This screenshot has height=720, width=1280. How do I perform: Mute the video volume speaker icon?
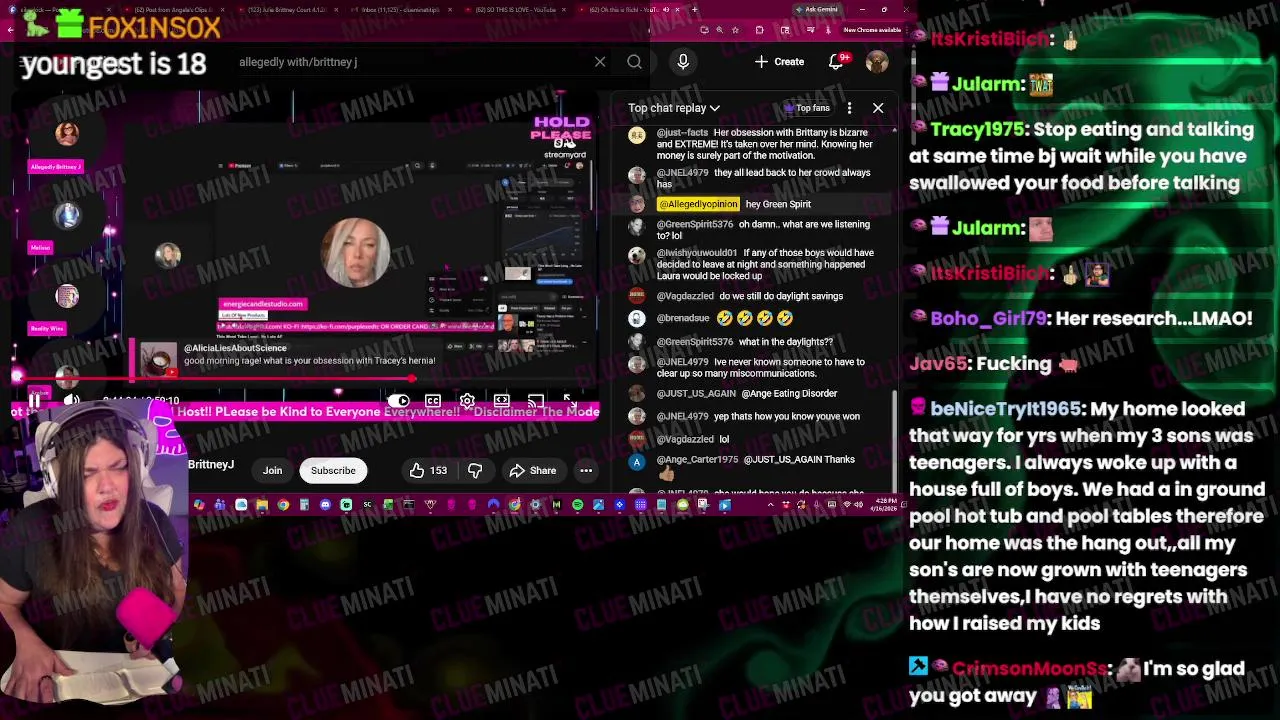click(x=71, y=401)
